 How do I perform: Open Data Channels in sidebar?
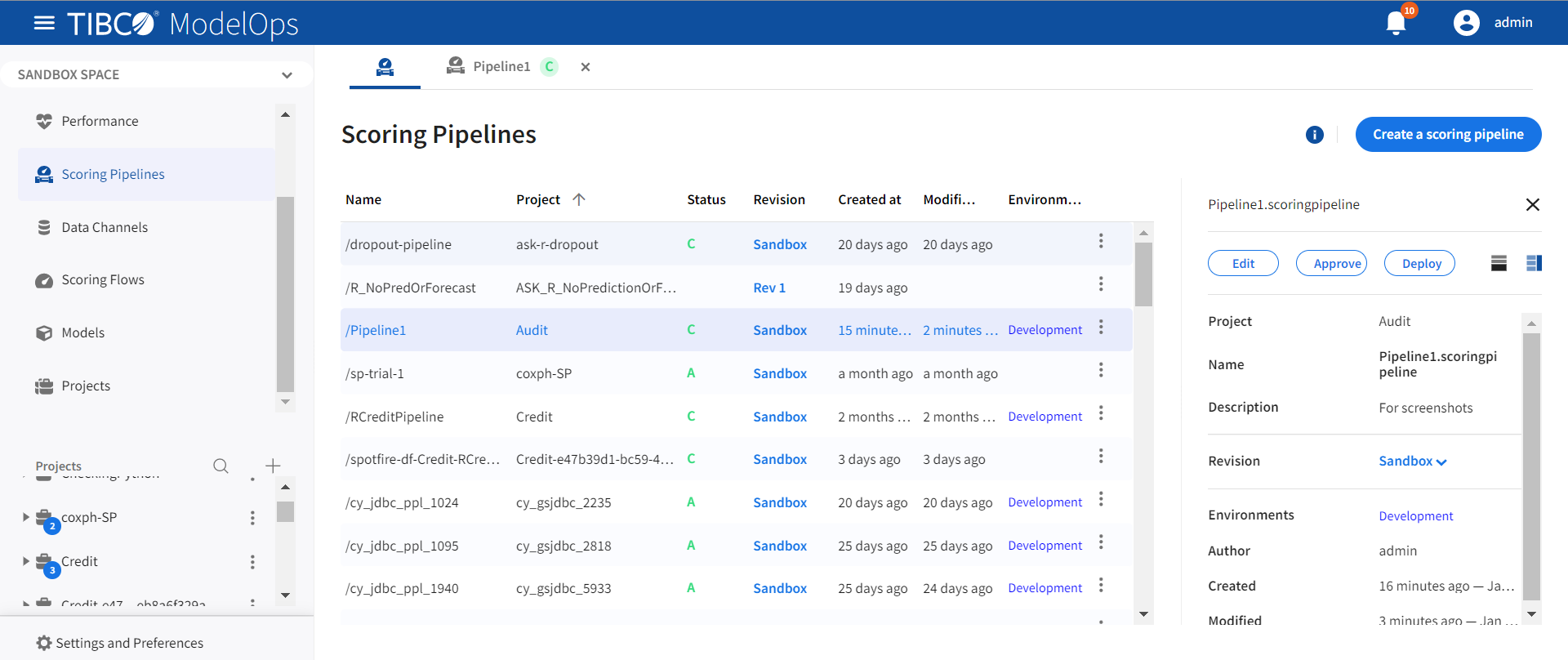(105, 227)
